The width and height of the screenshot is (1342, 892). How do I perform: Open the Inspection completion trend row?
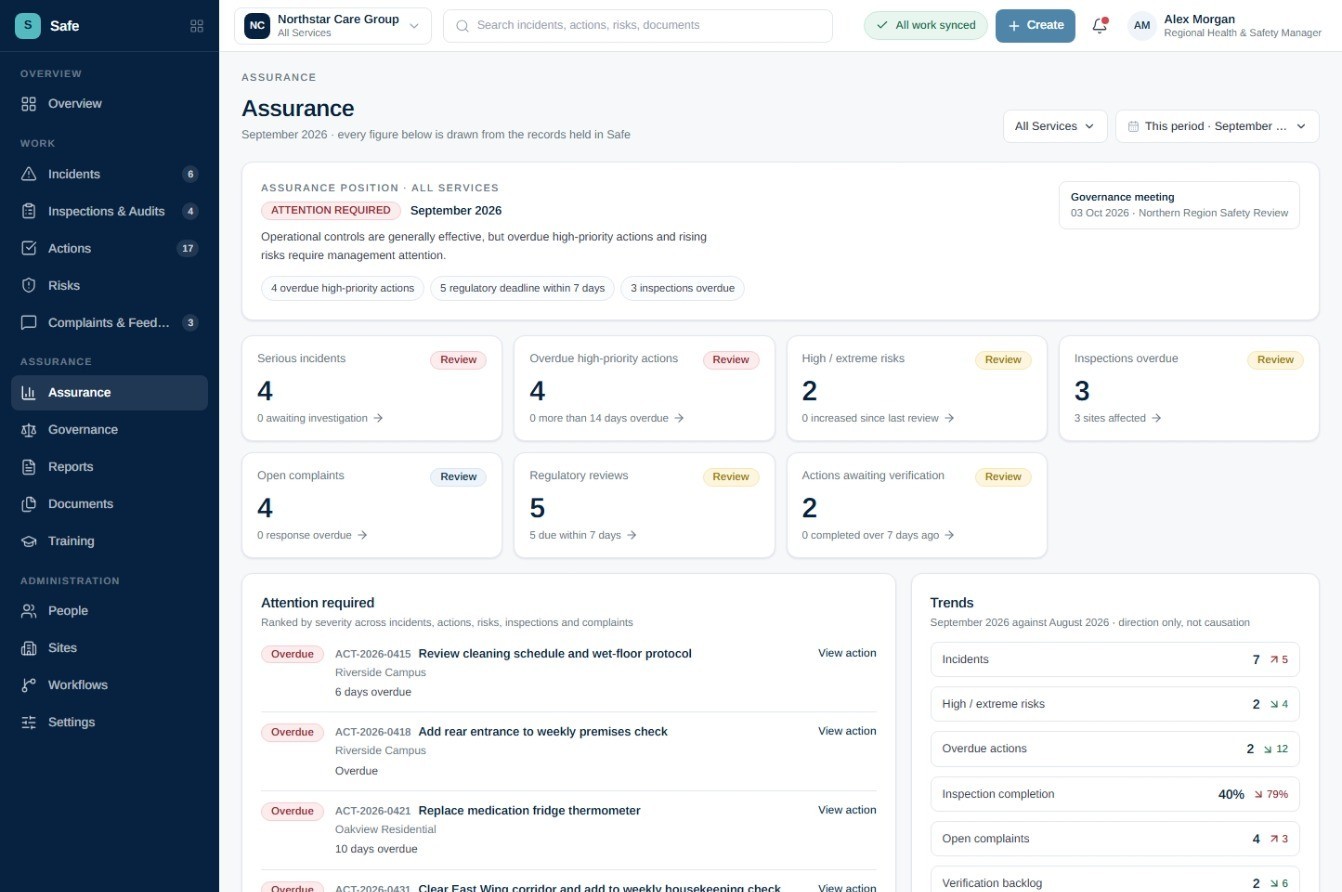[1115, 794]
